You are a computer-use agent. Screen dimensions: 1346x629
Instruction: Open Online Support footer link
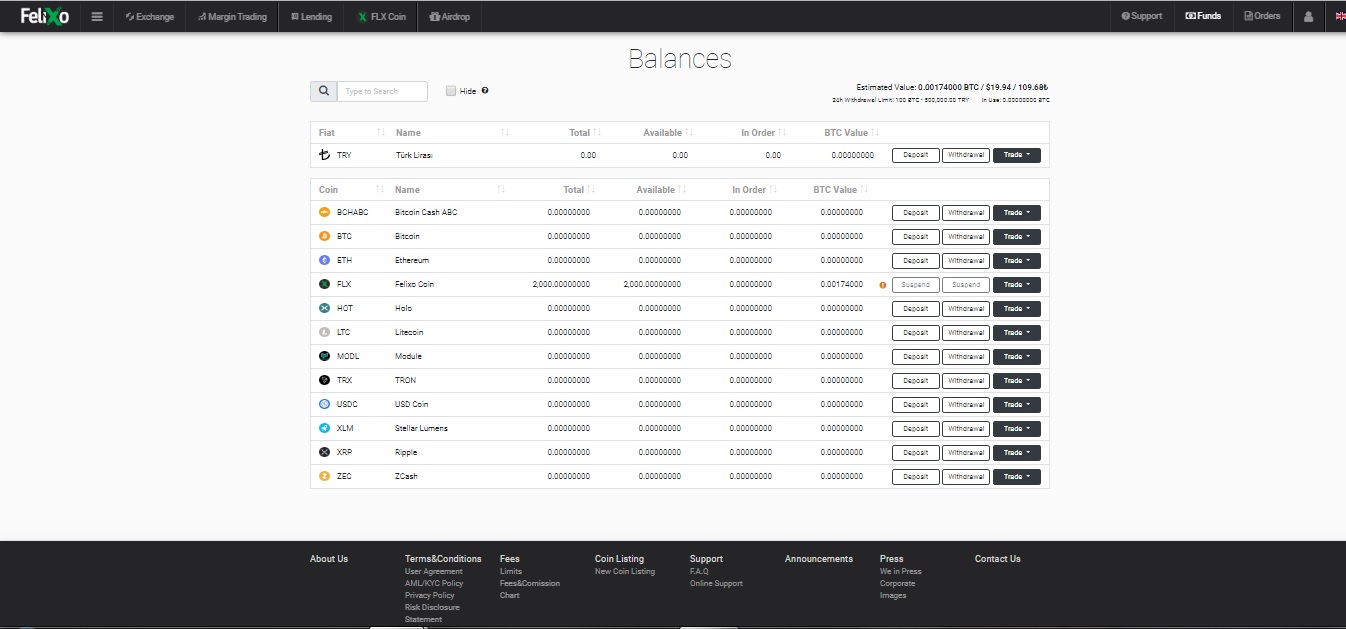[716, 583]
